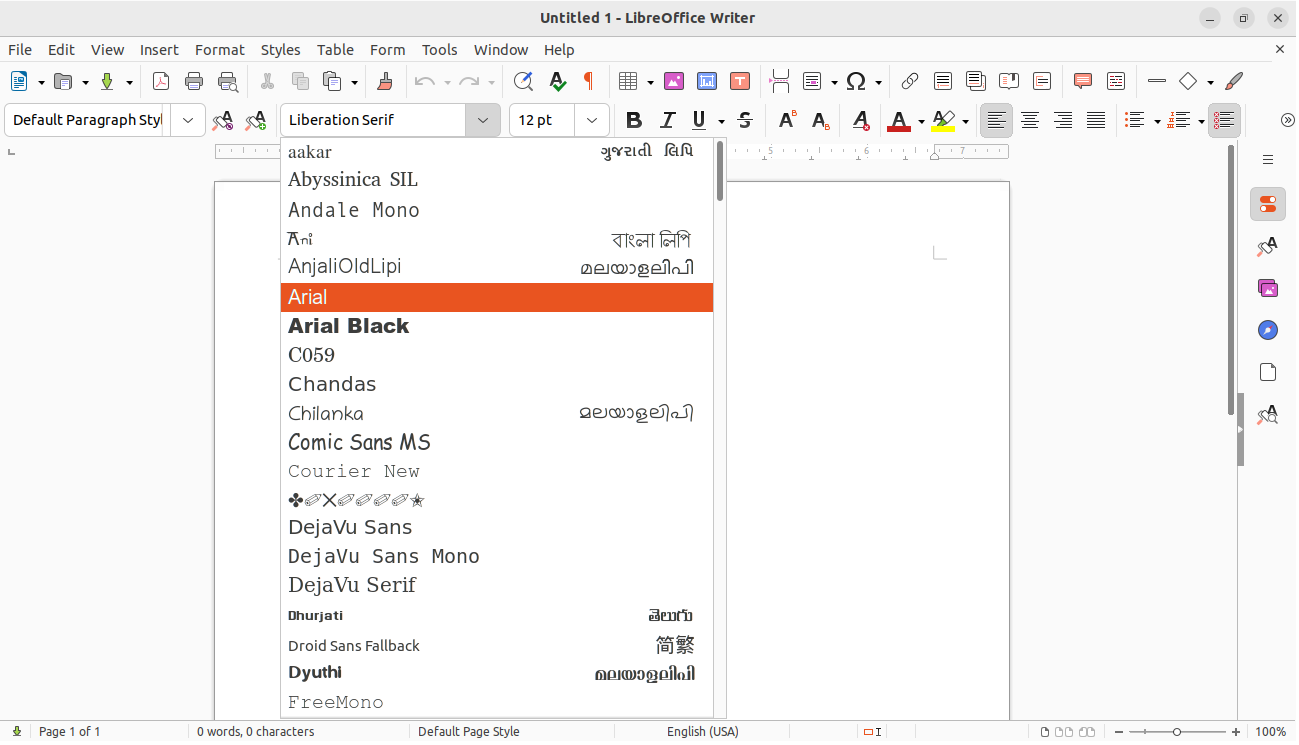This screenshot has height=745, width=1299.
Task: Open the Table menu
Action: coord(335,49)
